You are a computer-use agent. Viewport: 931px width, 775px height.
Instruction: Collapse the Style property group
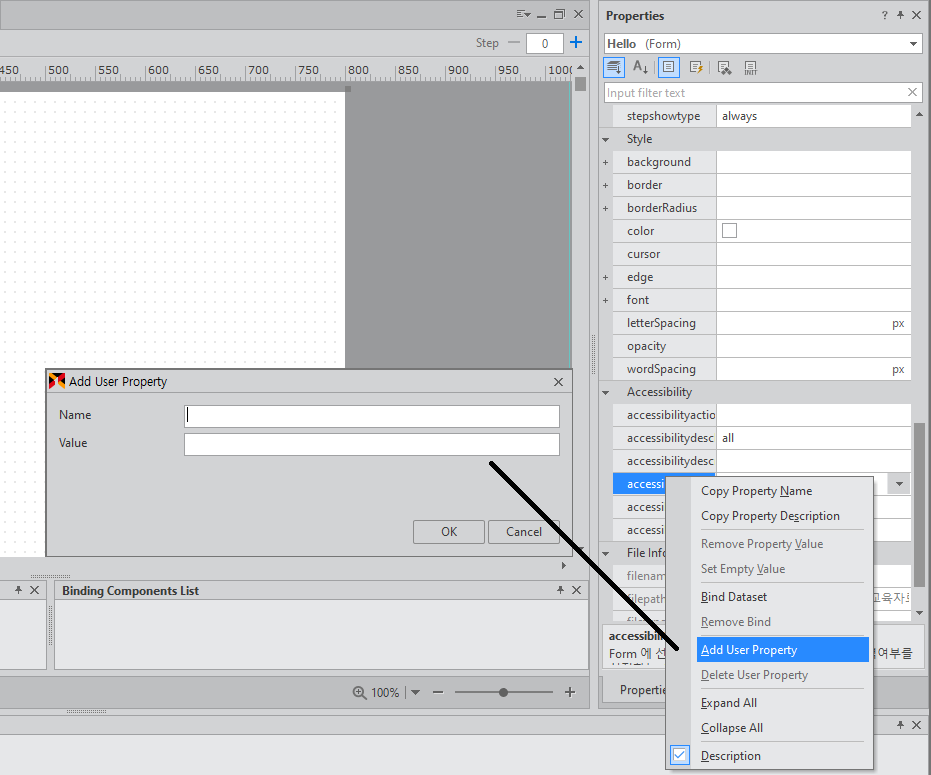tap(606, 139)
